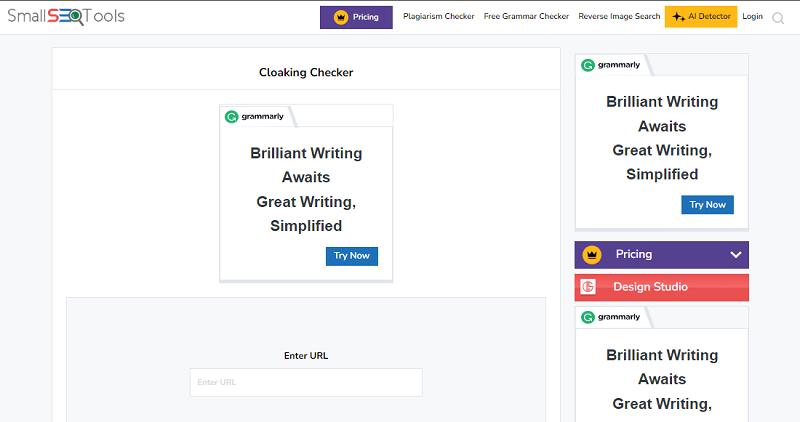The width and height of the screenshot is (800, 422).
Task: Click the Login link
Action: pyautogui.click(x=752, y=17)
